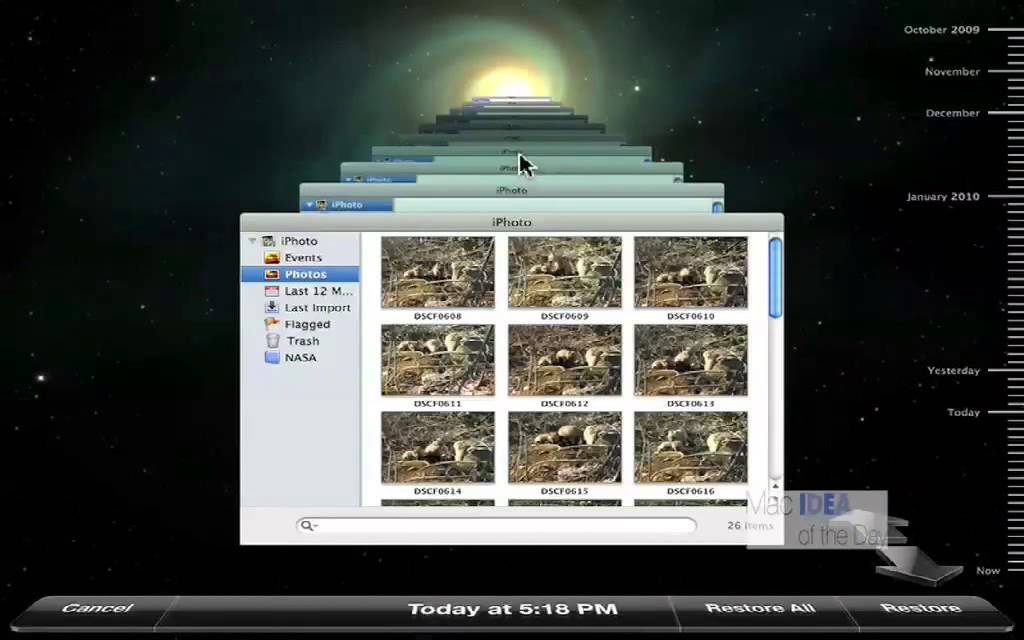Select thumbnail DSCF0612
The width and height of the screenshot is (1024, 640).
point(564,360)
